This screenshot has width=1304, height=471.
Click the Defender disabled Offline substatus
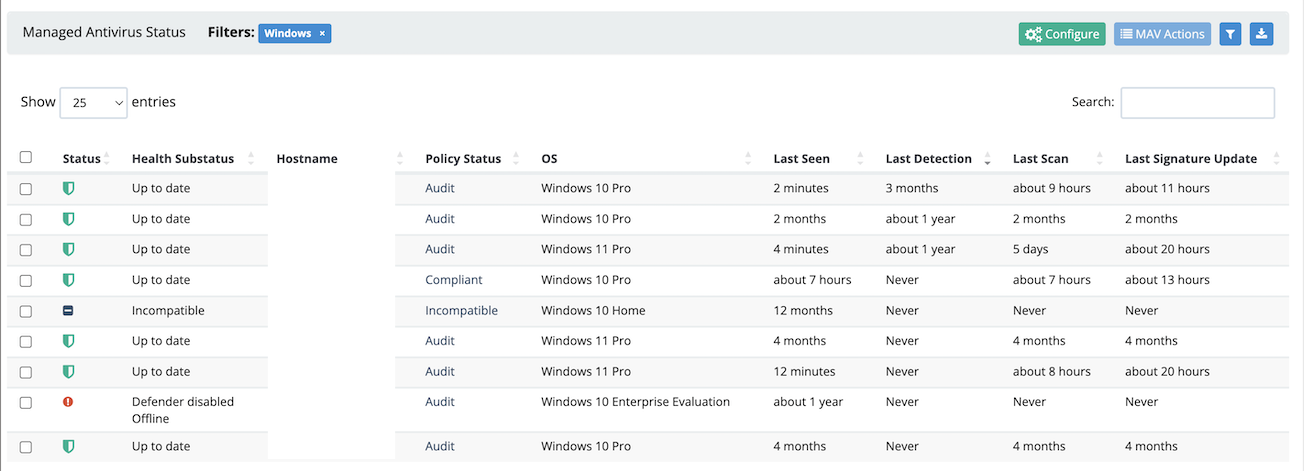(x=183, y=410)
